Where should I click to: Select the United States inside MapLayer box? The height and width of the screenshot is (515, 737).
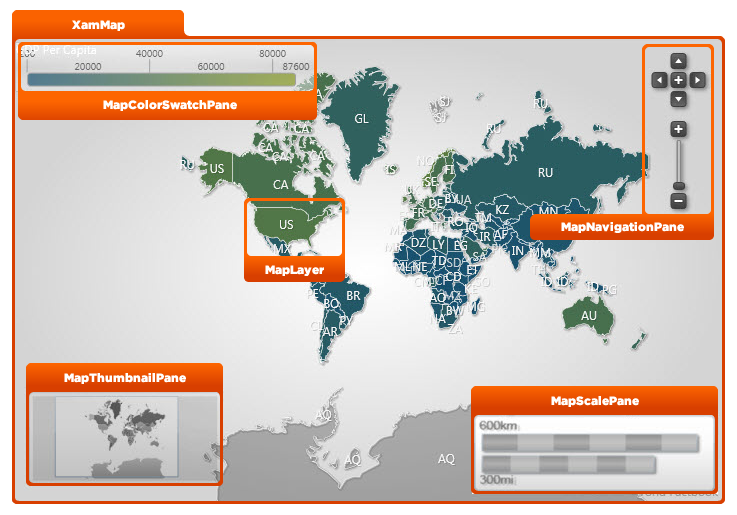286,225
